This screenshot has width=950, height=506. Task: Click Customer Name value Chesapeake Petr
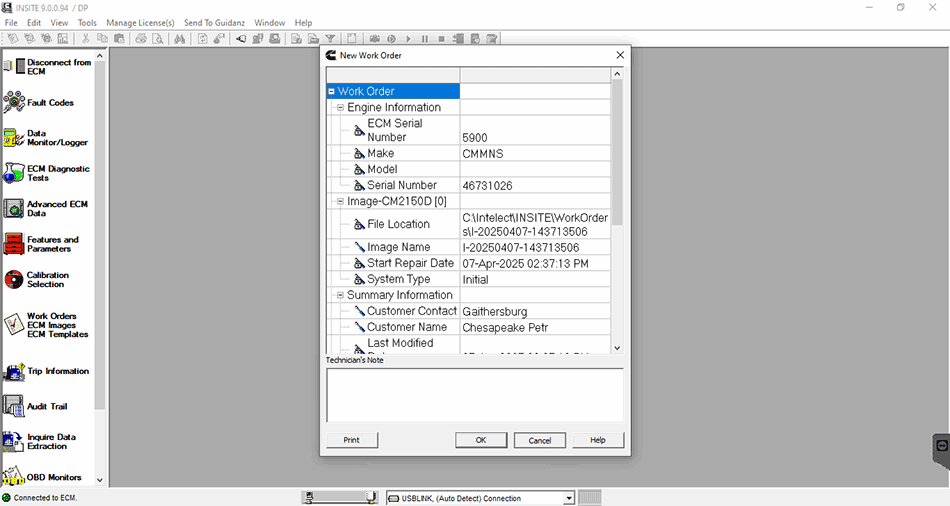click(505, 328)
